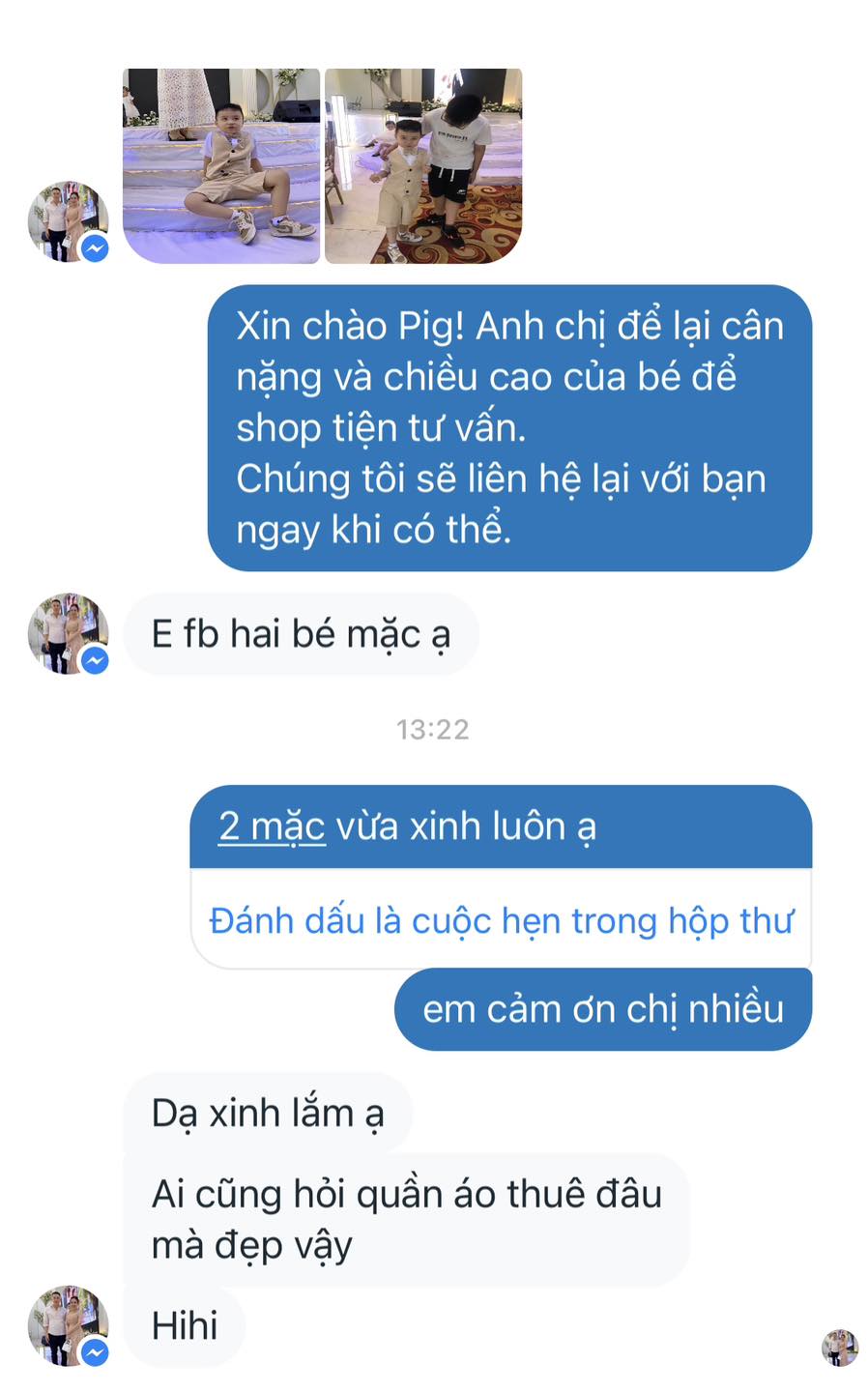This screenshot has height=1392, width=868.
Task: Select the 'Dạ xinh lắm ạ' message
Action: (x=268, y=1113)
